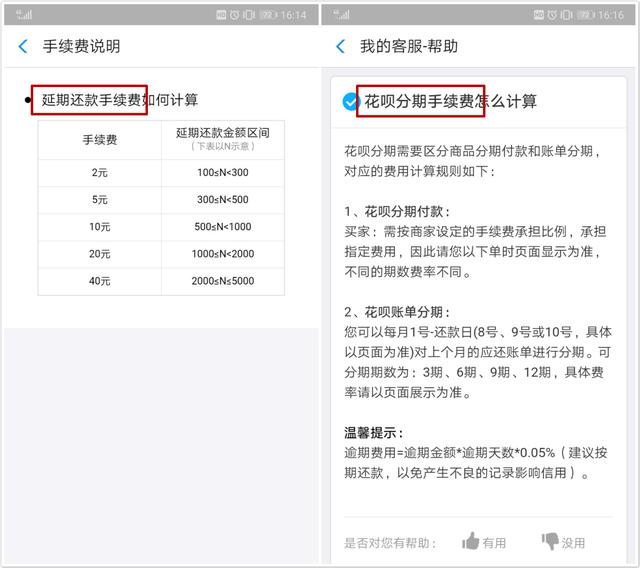Tap the 延期还款金额区间 column header
The width and height of the screenshot is (640, 568).
(x=223, y=140)
